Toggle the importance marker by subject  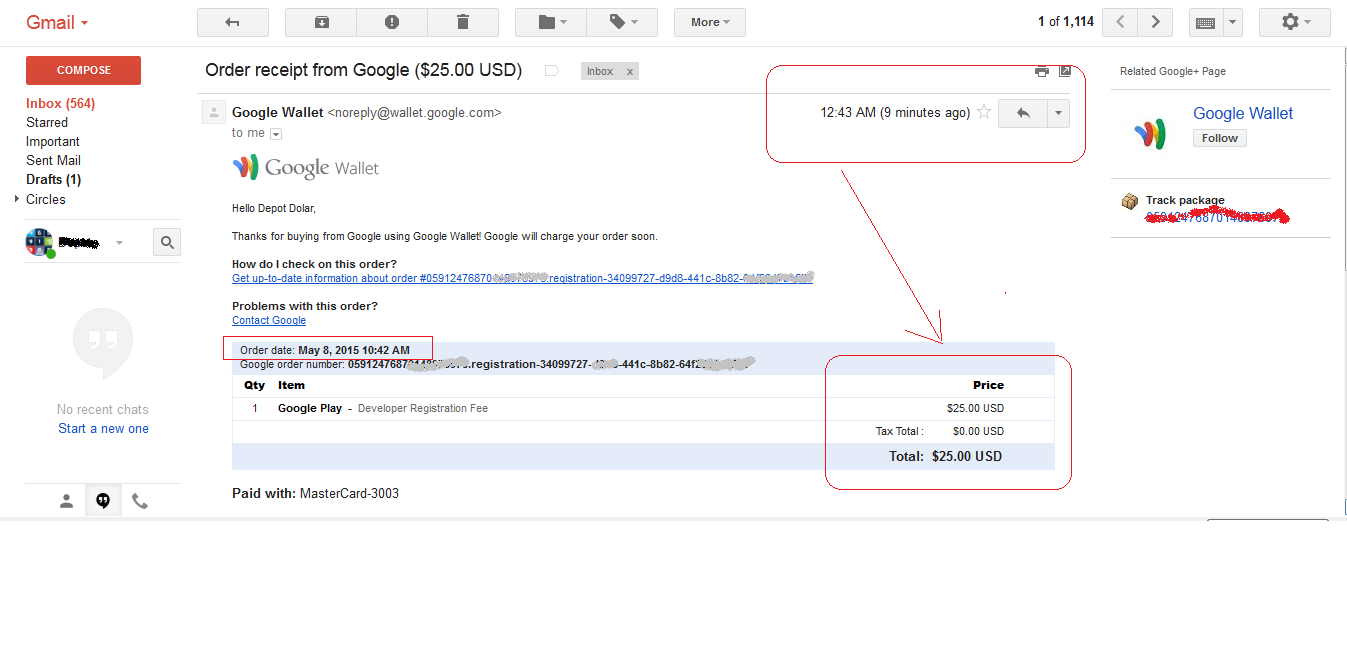(551, 71)
